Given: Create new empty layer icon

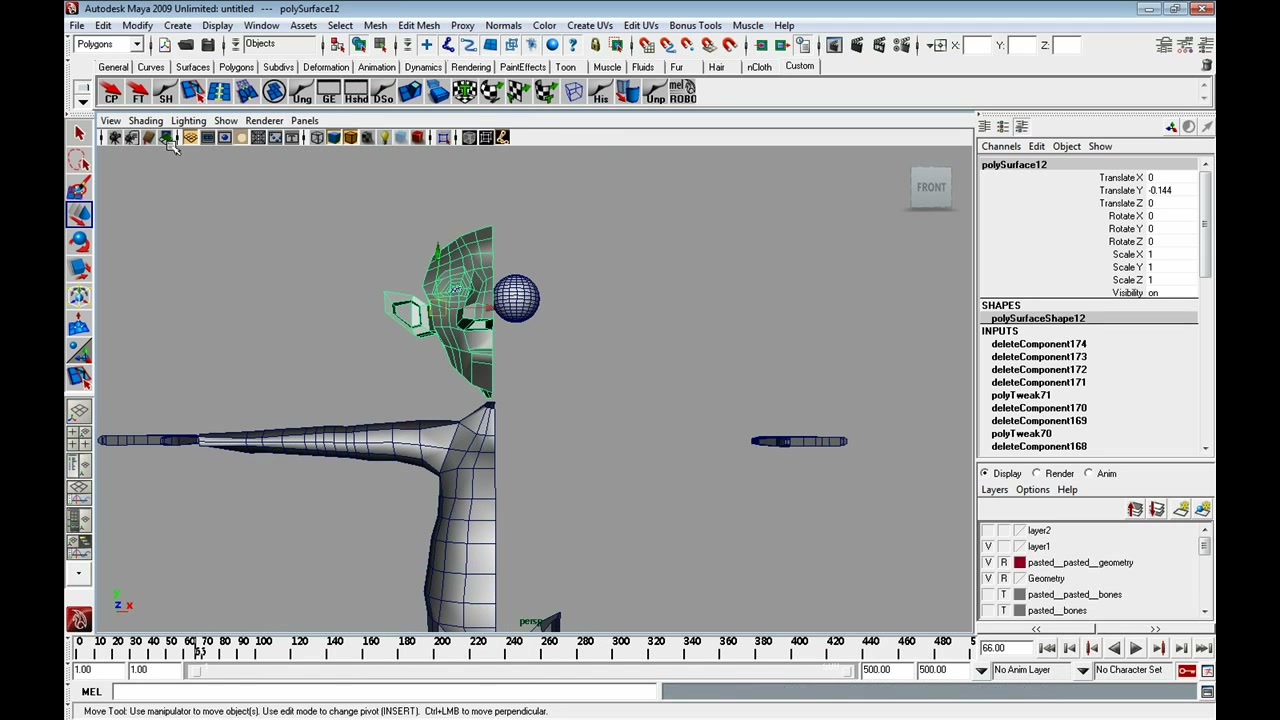Looking at the screenshot, I should [x=1181, y=510].
